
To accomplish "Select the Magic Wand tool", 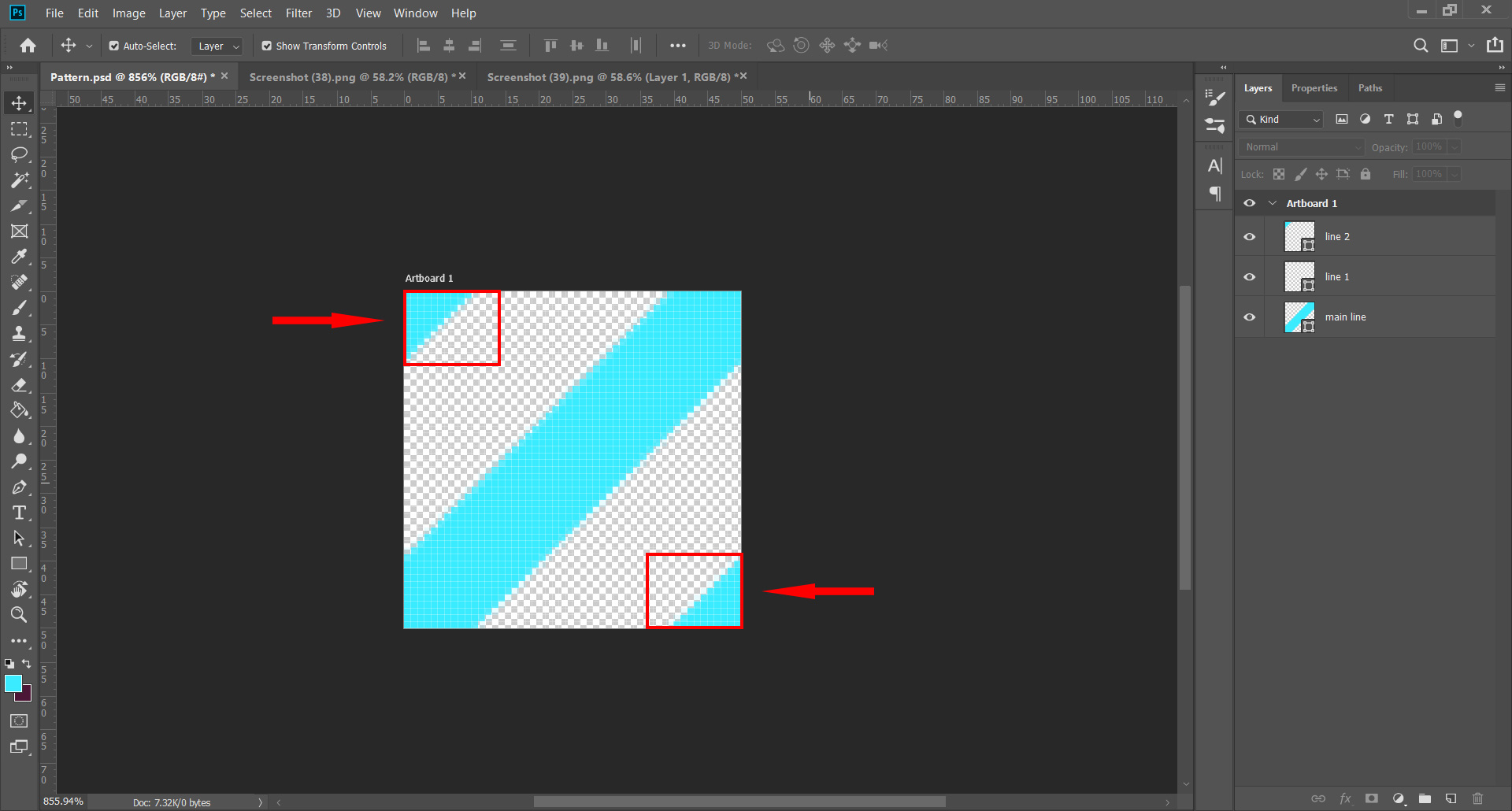I will point(19,180).
